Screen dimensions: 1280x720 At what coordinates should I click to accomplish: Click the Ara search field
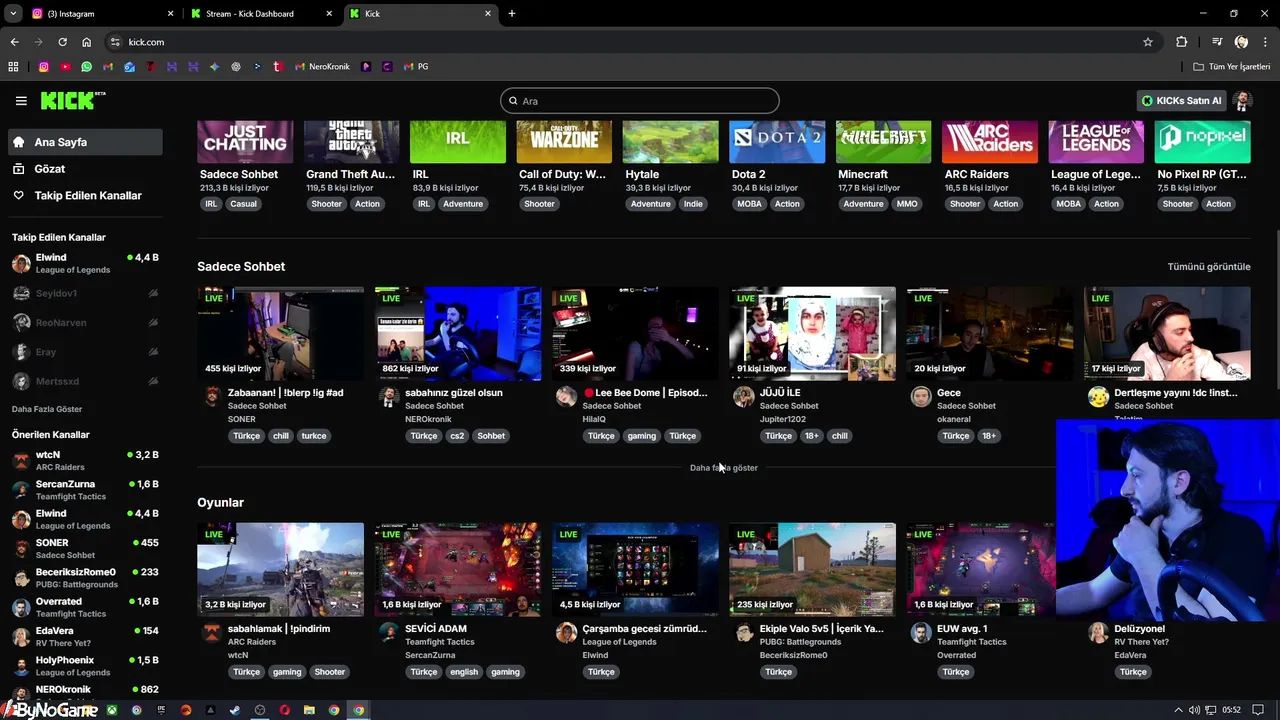click(640, 101)
